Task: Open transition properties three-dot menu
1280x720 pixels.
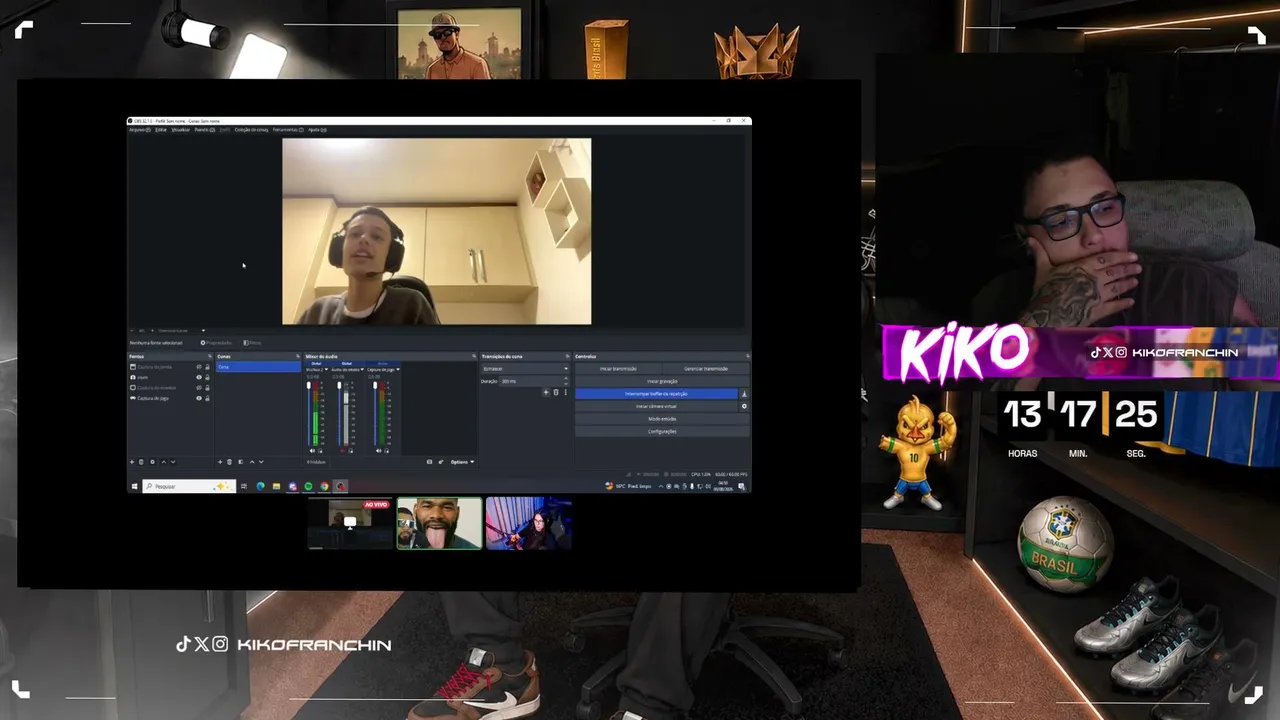Action: pyautogui.click(x=565, y=392)
